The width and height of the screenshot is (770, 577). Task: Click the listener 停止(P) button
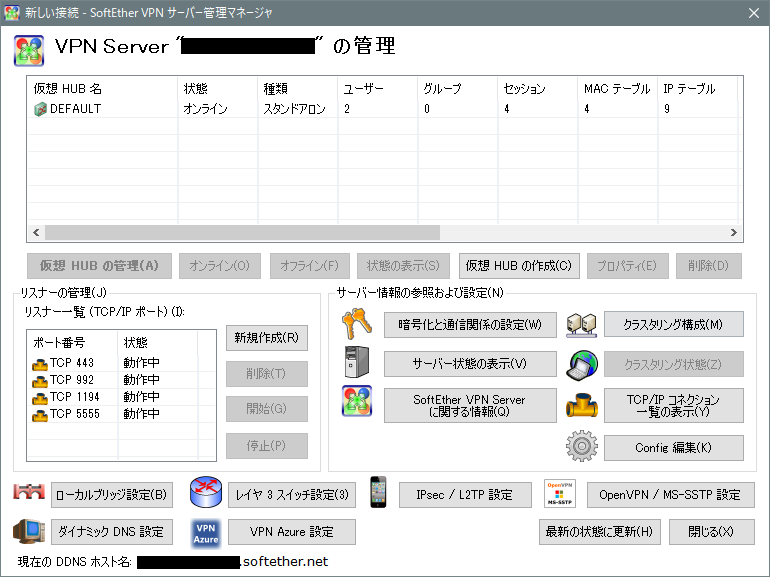click(267, 445)
